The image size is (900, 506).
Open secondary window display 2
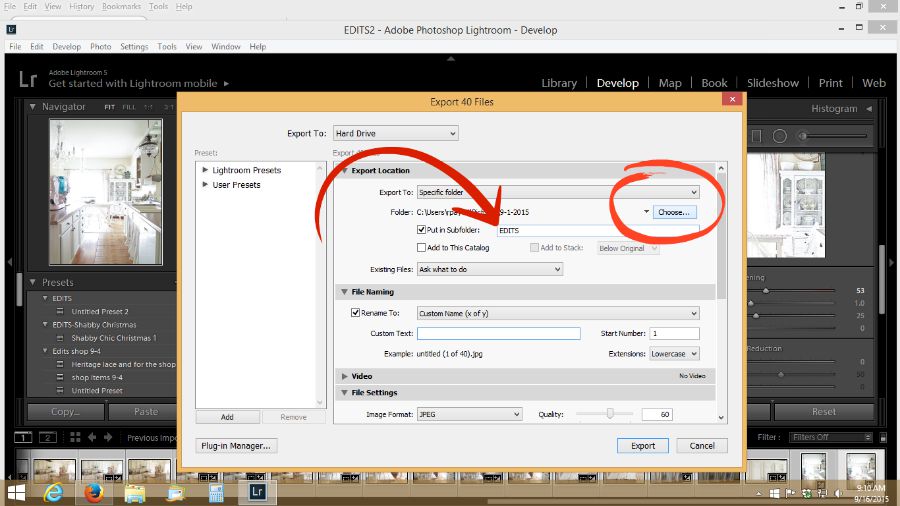(x=48, y=438)
